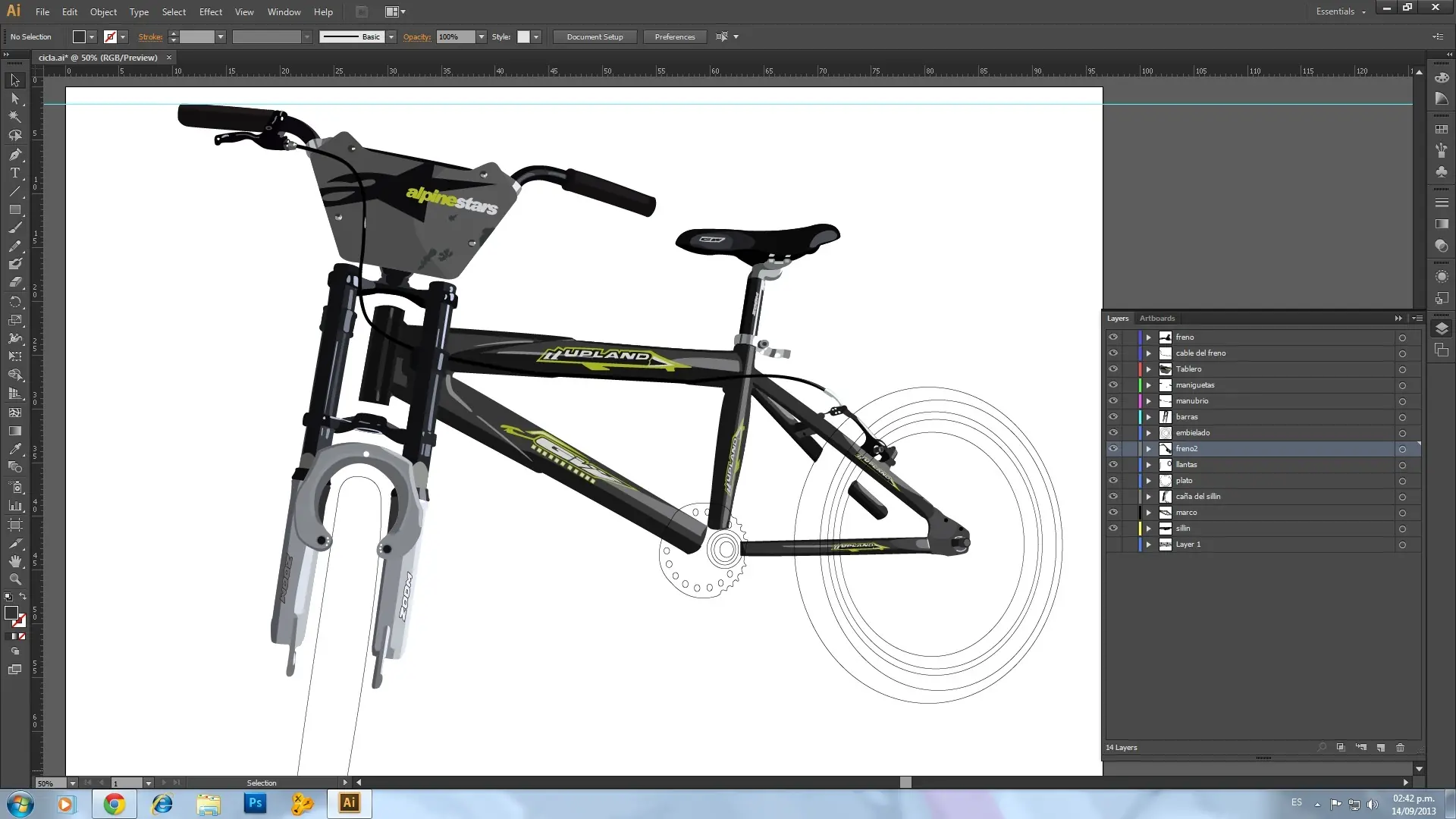Click the Style swatch in Control bar
This screenshot has width=1456, height=819.
coord(523,37)
